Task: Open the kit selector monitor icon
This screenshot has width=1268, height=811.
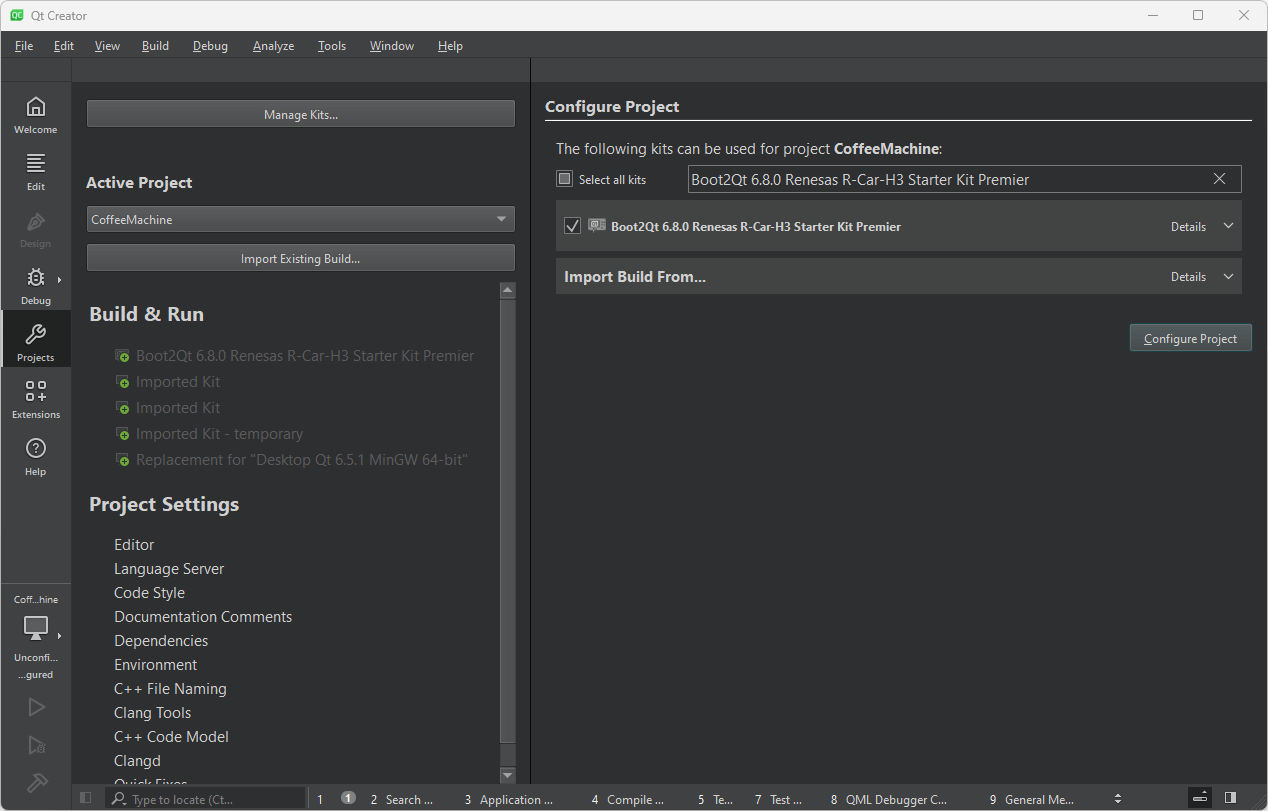Action: click(x=36, y=628)
